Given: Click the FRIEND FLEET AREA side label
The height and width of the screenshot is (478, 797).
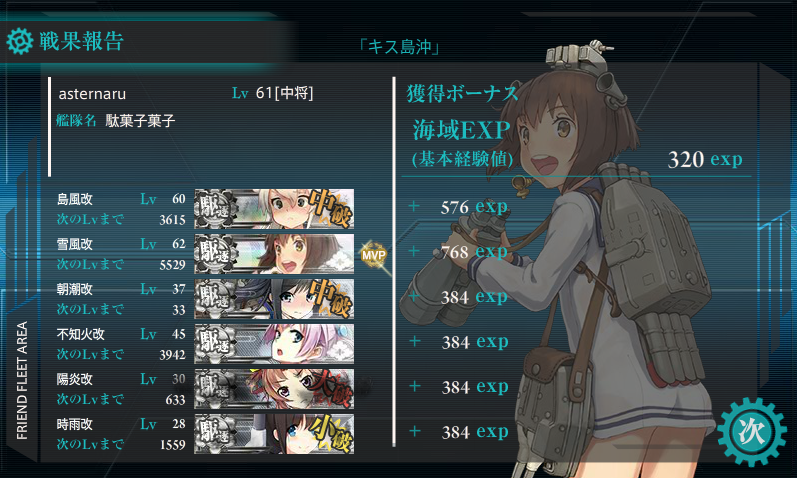Looking at the screenshot, I should [x=22, y=380].
